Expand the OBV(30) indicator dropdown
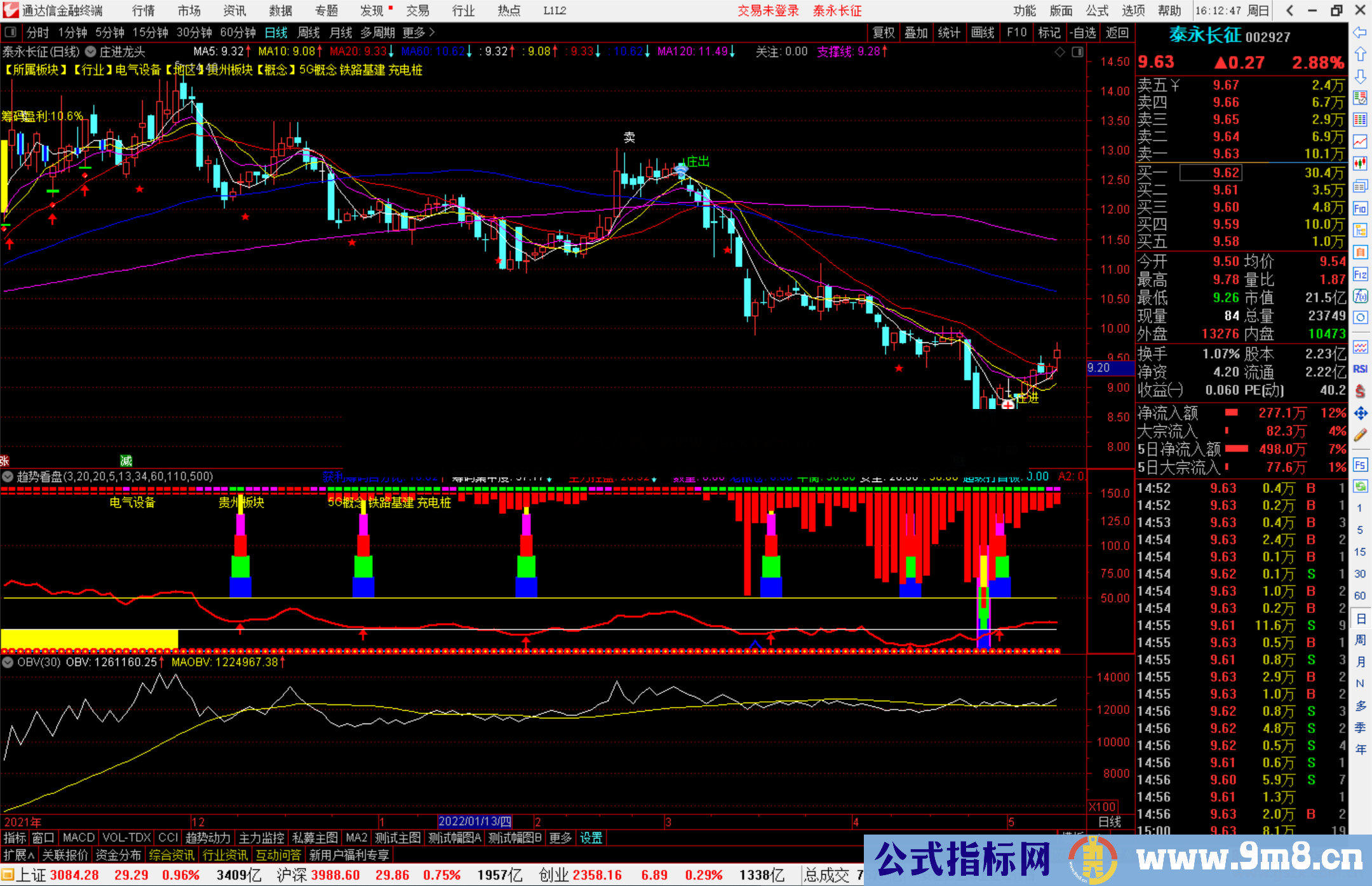Viewport: 1372px width, 886px height. click(8, 662)
